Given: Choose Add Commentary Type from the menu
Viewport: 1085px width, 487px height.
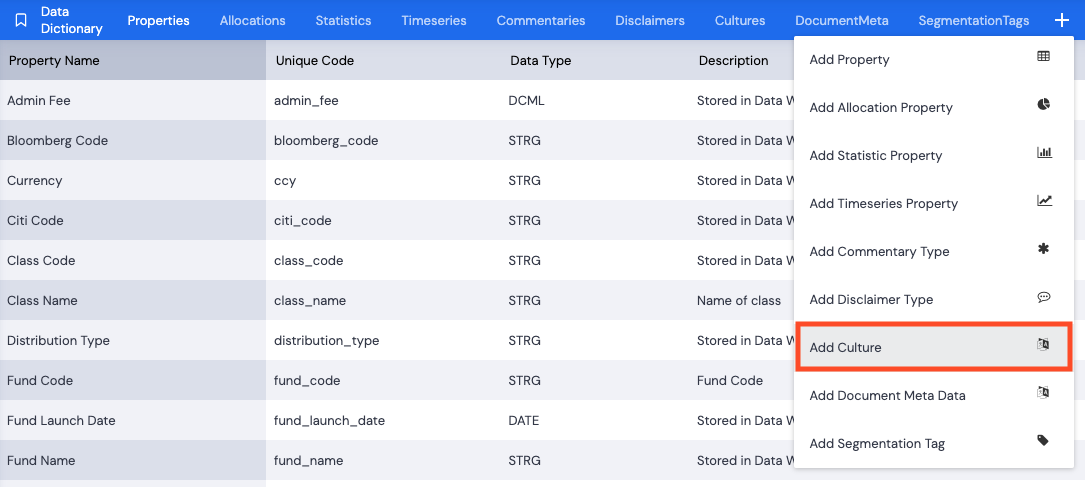Looking at the screenshot, I should click(x=879, y=251).
